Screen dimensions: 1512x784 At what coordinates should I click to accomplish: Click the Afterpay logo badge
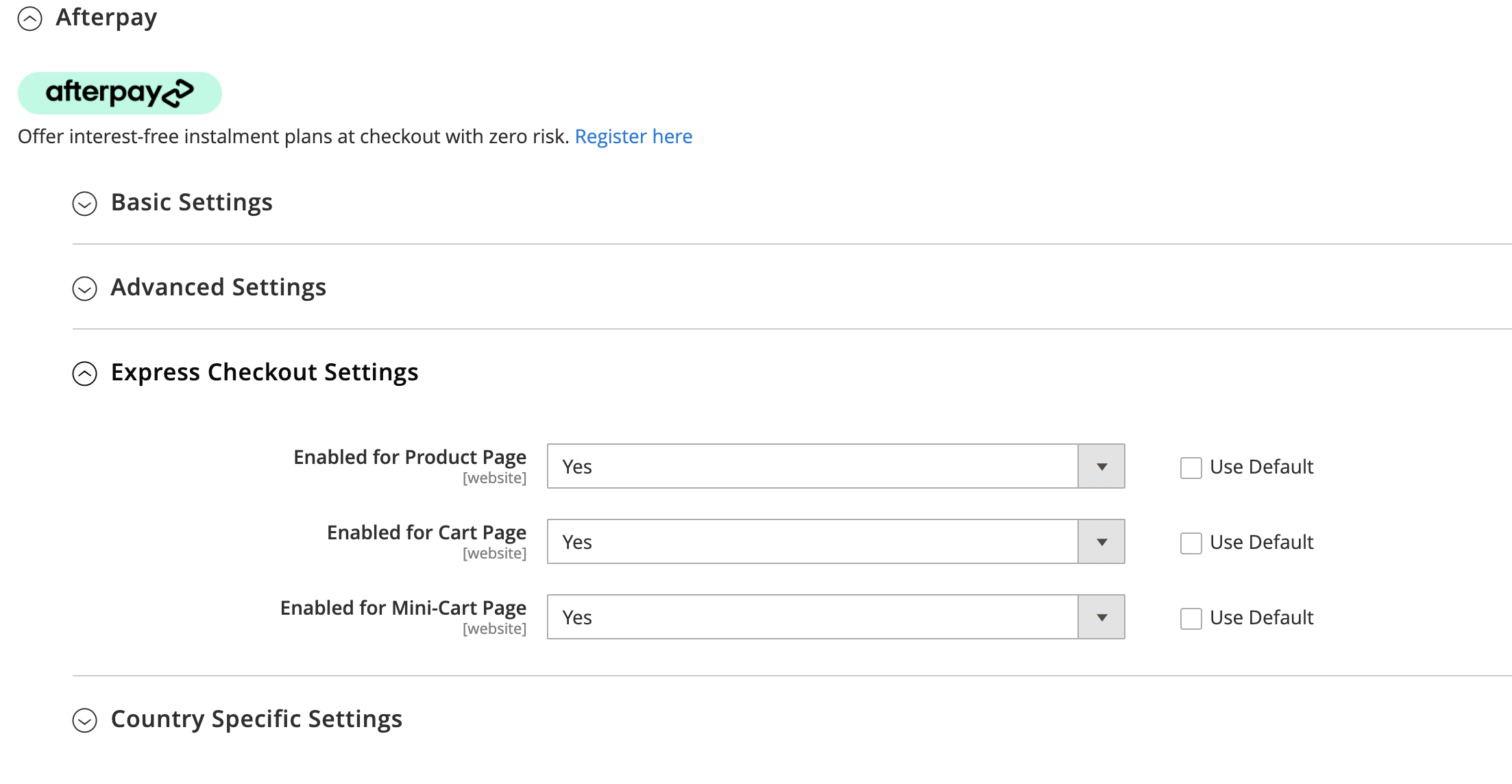120,93
